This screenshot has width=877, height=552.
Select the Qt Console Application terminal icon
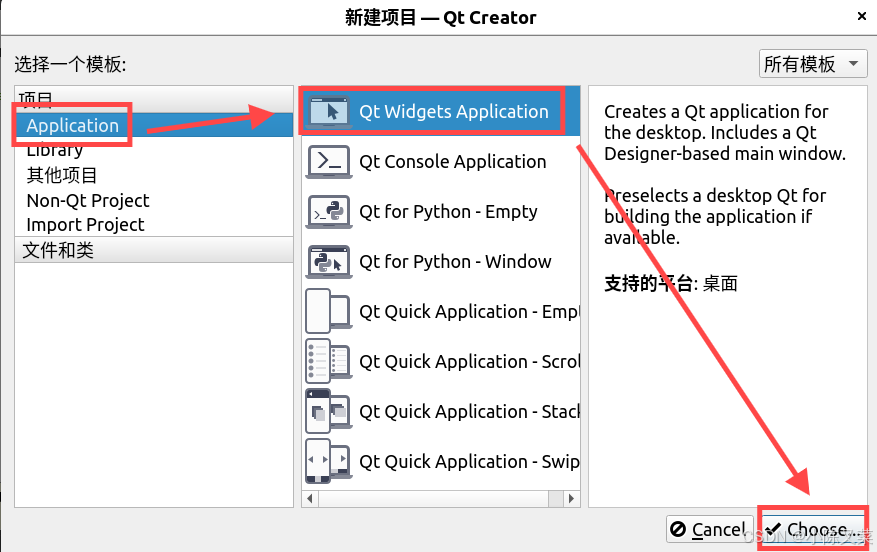[329, 162]
